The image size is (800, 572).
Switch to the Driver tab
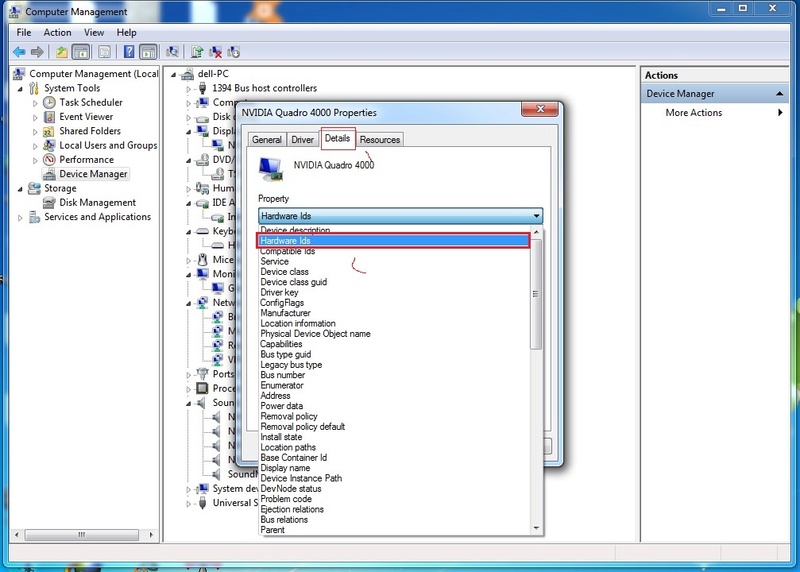tap(303, 139)
